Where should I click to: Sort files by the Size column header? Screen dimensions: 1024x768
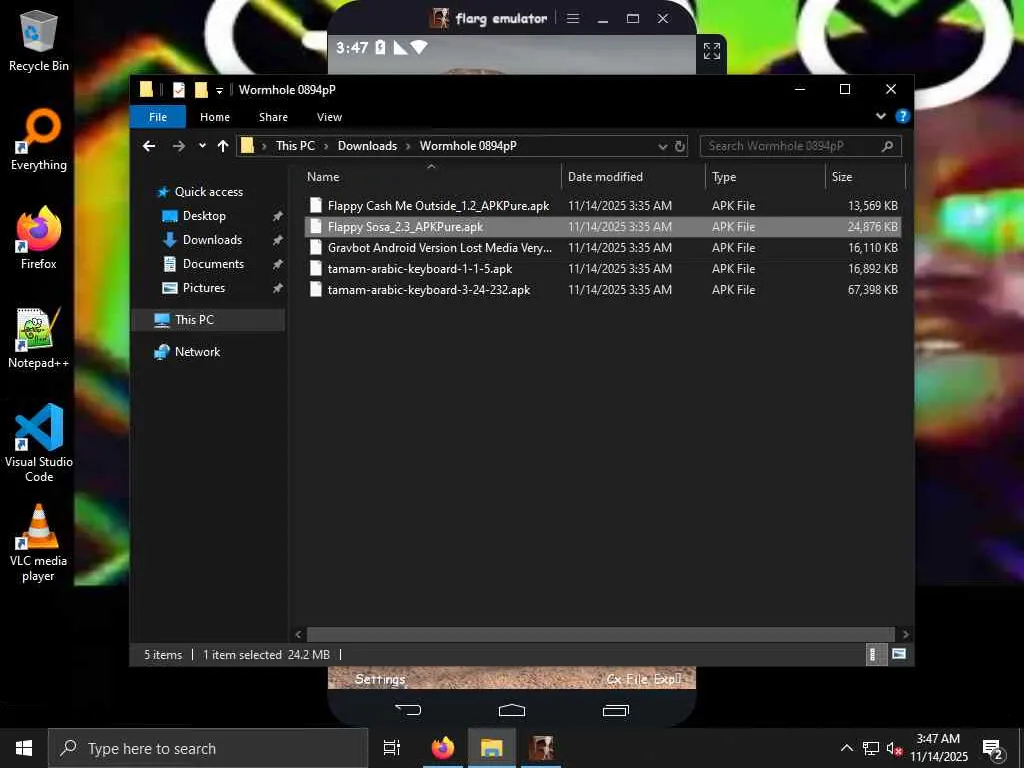865,177
